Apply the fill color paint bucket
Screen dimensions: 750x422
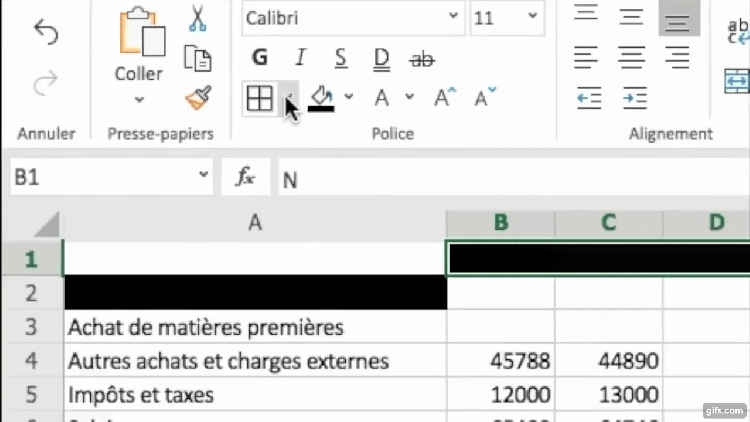tap(321, 97)
